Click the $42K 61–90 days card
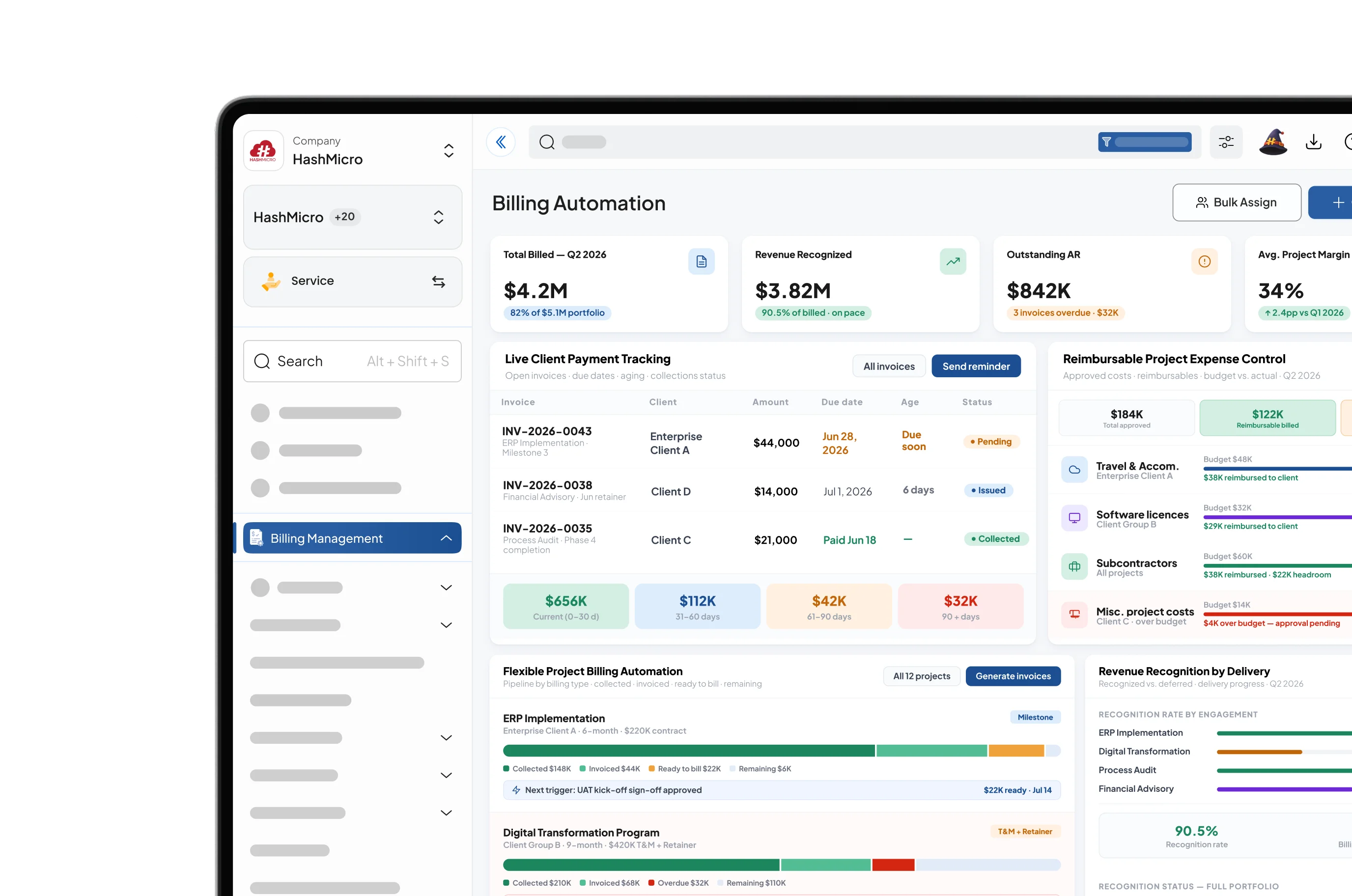 point(829,606)
